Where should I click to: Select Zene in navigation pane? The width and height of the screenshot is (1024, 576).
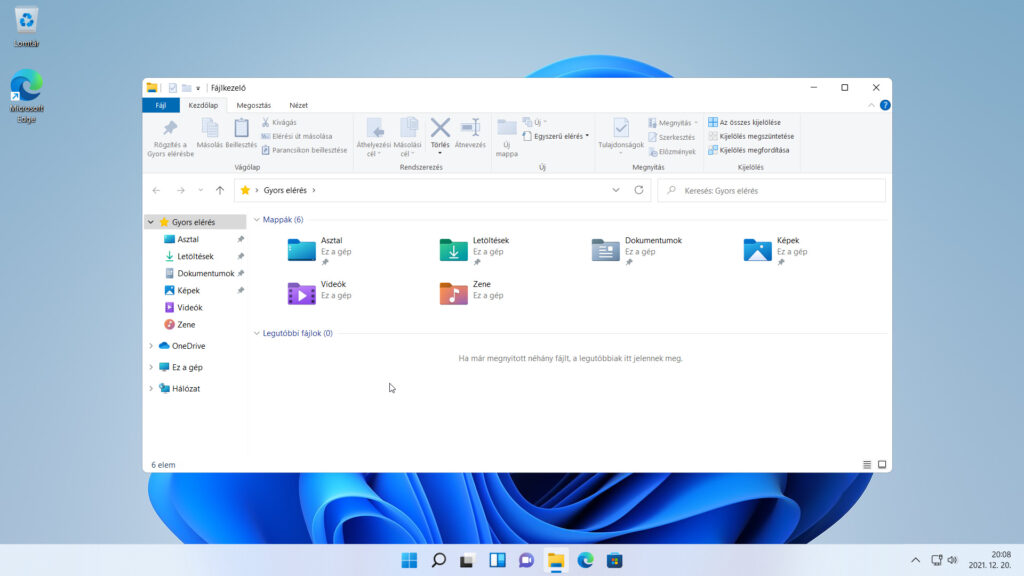(x=185, y=324)
